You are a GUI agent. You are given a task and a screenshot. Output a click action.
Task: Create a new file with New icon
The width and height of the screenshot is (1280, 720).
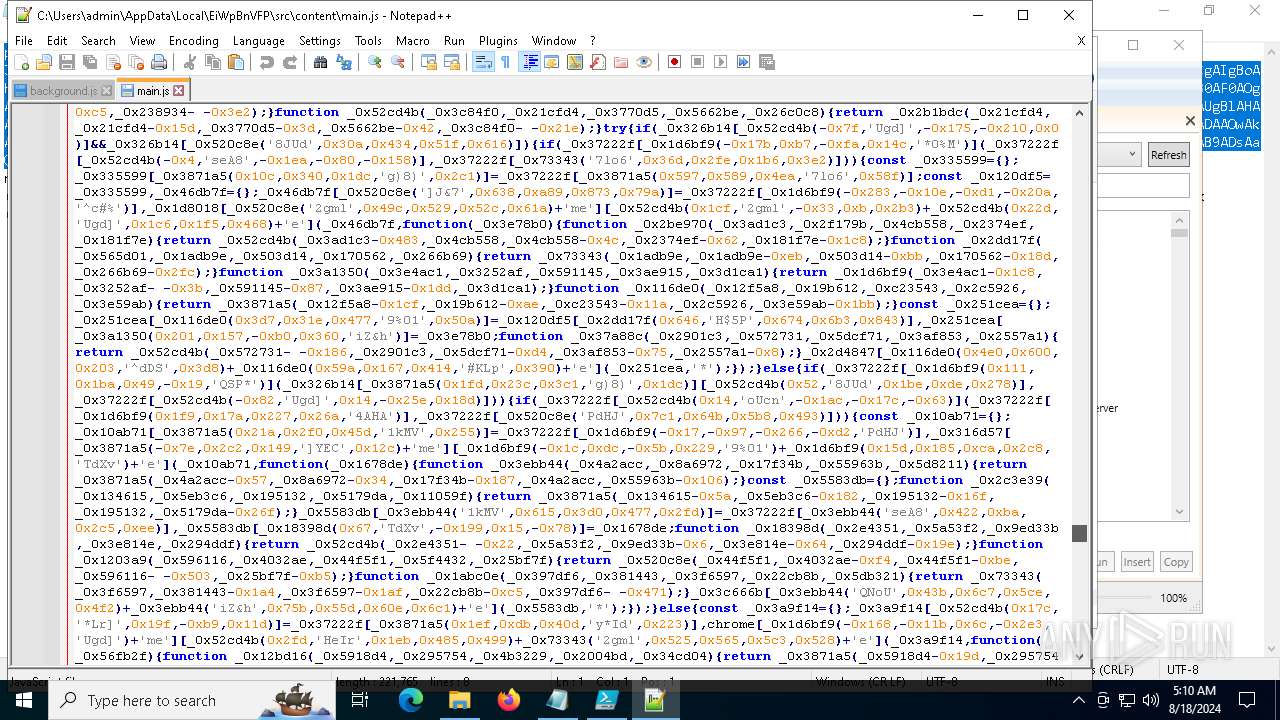point(21,62)
